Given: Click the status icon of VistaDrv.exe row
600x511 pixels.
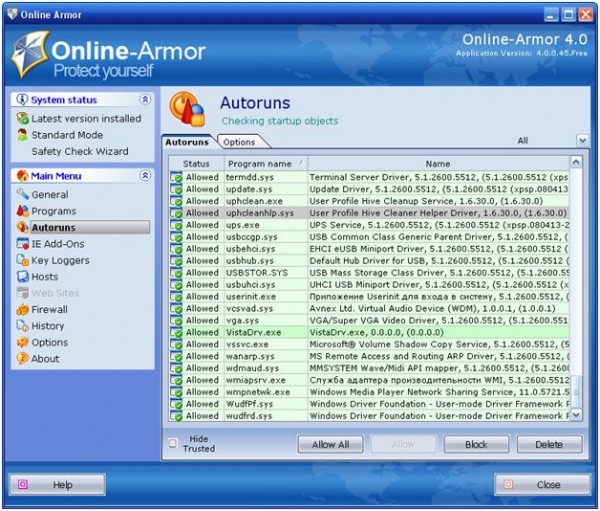Looking at the screenshot, I should 176,333.
